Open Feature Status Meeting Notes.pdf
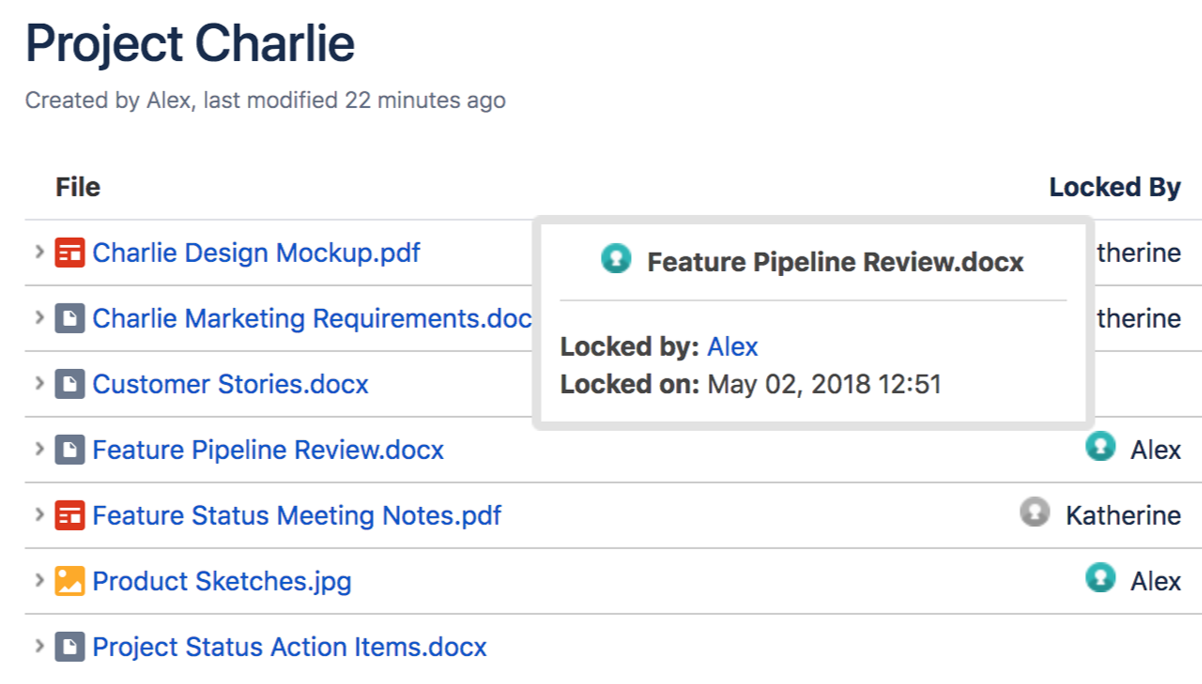1202x684 pixels. pos(297,516)
